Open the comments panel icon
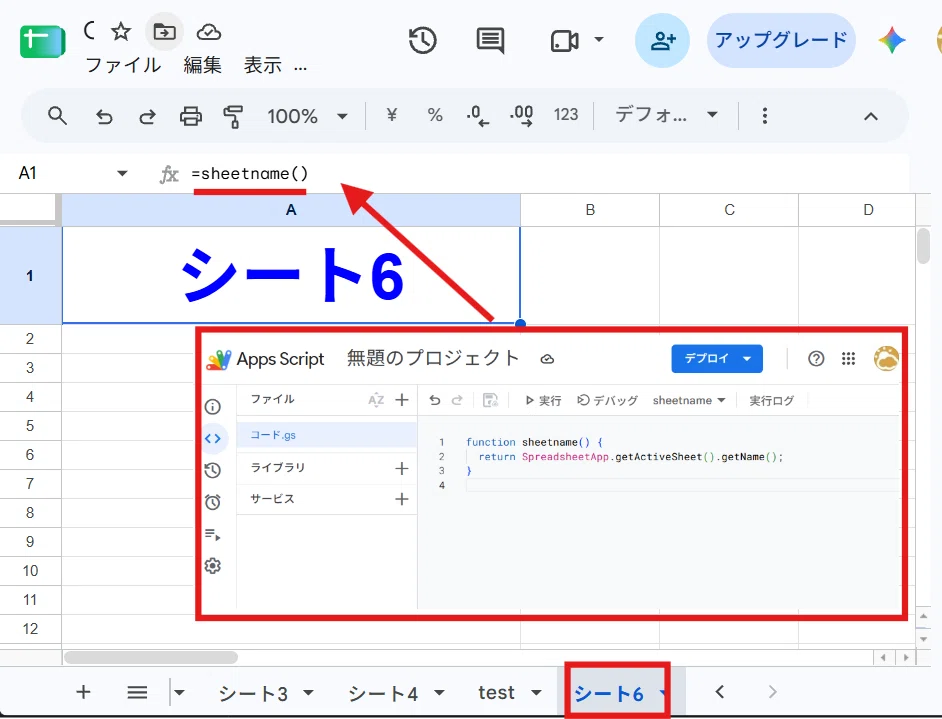This screenshot has width=942, height=719. pos(490,41)
